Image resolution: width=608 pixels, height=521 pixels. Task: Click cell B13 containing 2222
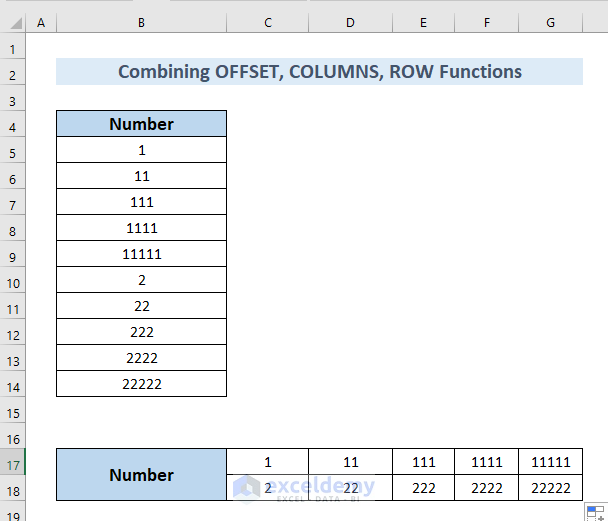pos(142,357)
